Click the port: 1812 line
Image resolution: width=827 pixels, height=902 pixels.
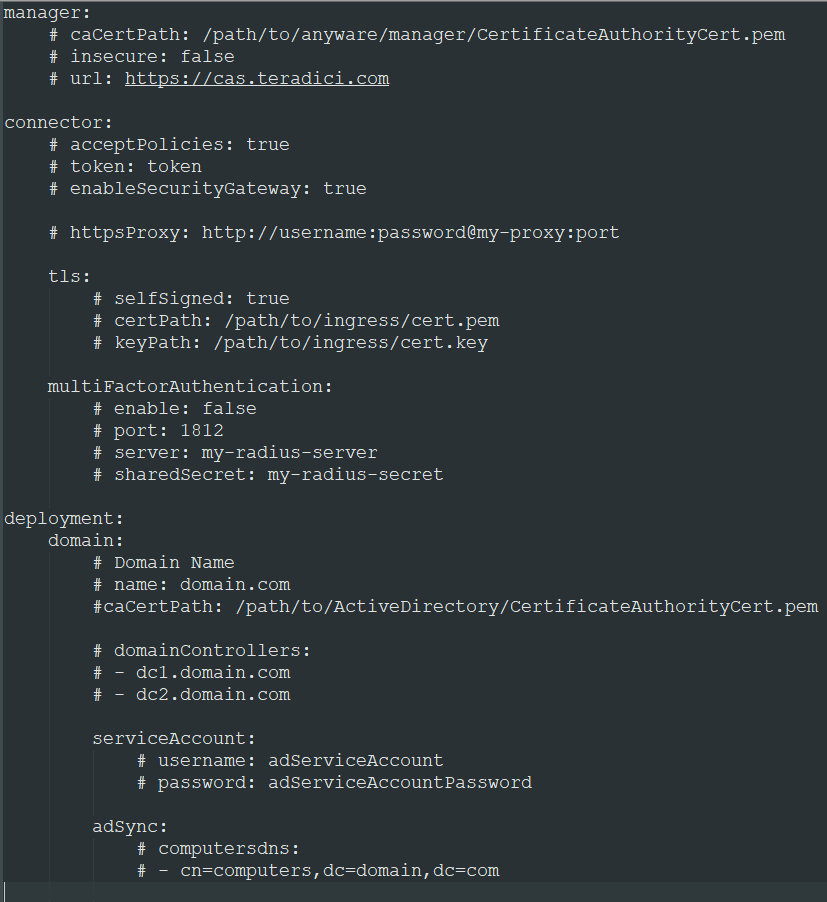pyautogui.click(x=158, y=430)
